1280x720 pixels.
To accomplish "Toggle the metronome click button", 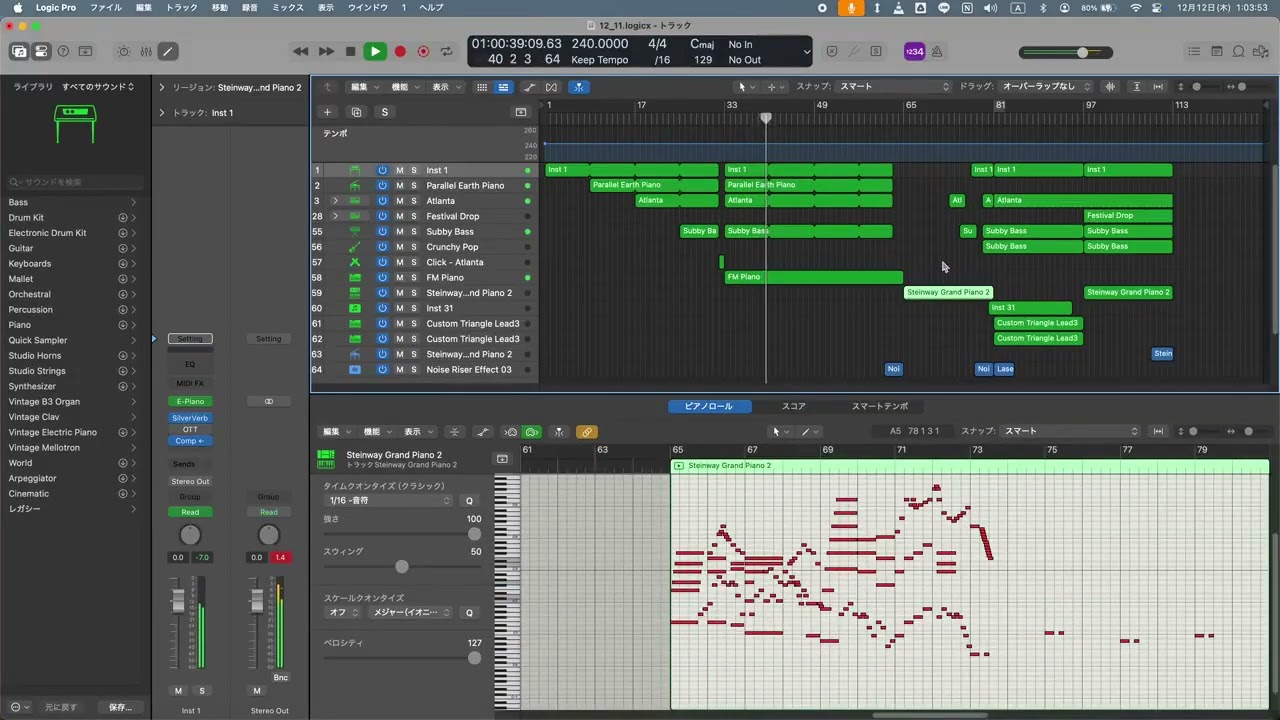I will pyautogui.click(x=936, y=51).
